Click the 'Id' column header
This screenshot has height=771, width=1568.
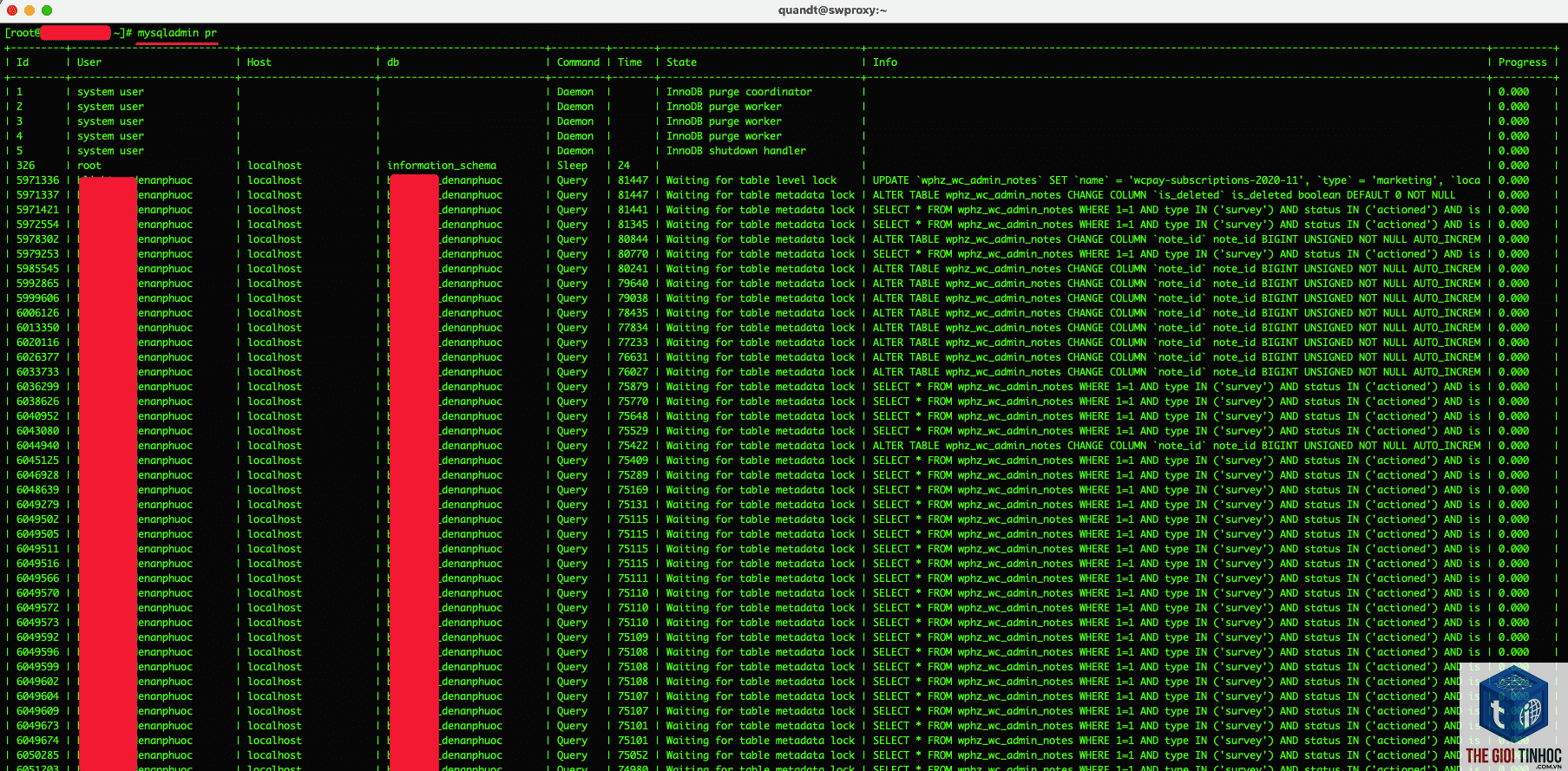pyautogui.click(x=23, y=62)
